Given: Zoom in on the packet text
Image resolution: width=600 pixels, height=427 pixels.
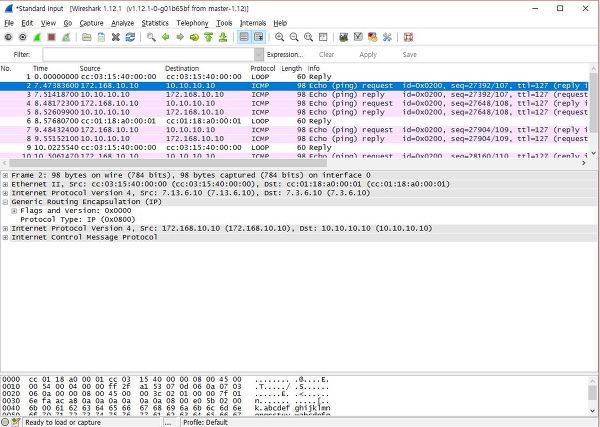Looking at the screenshot, I should [280, 37].
